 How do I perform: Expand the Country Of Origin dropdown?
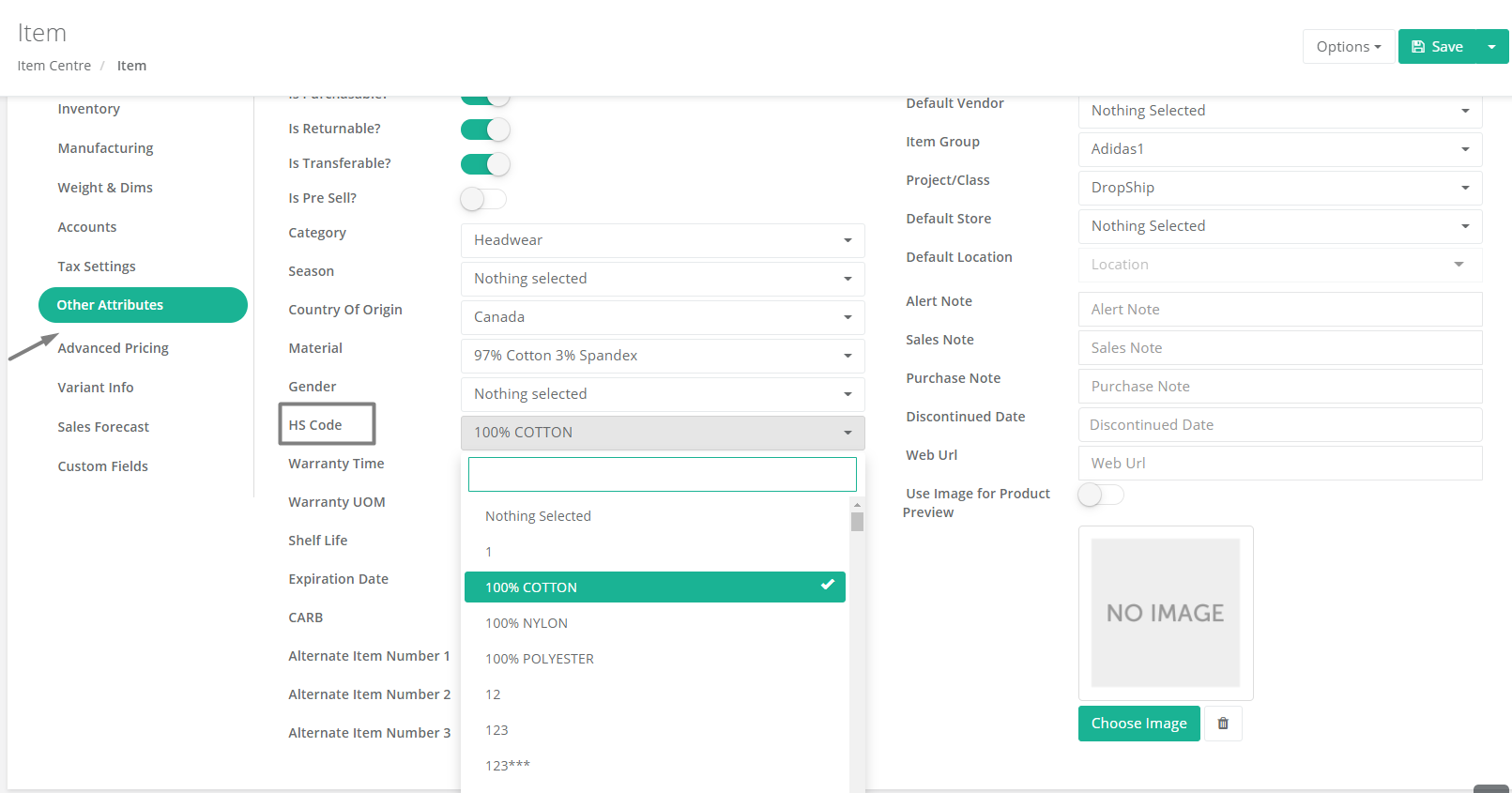[663, 317]
